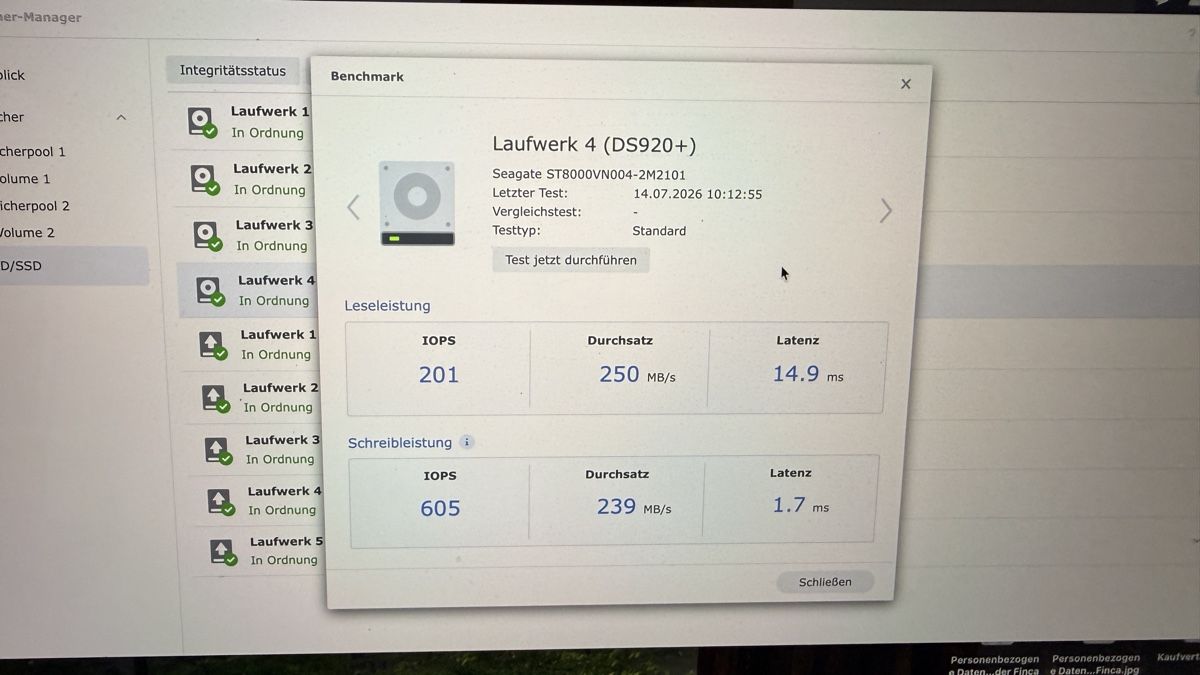Click the Laufwerk 1 hard disk icon
Image resolution: width=1200 pixels, height=675 pixels.
click(x=203, y=122)
